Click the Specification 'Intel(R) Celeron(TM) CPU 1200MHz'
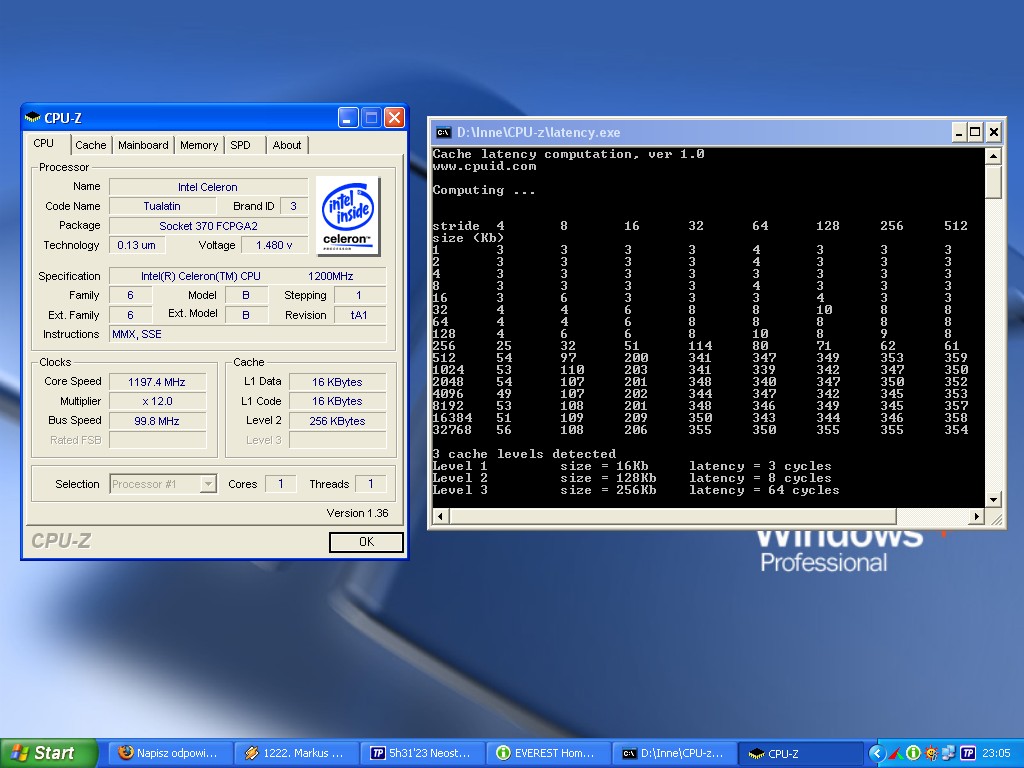1024x768 pixels. point(247,276)
